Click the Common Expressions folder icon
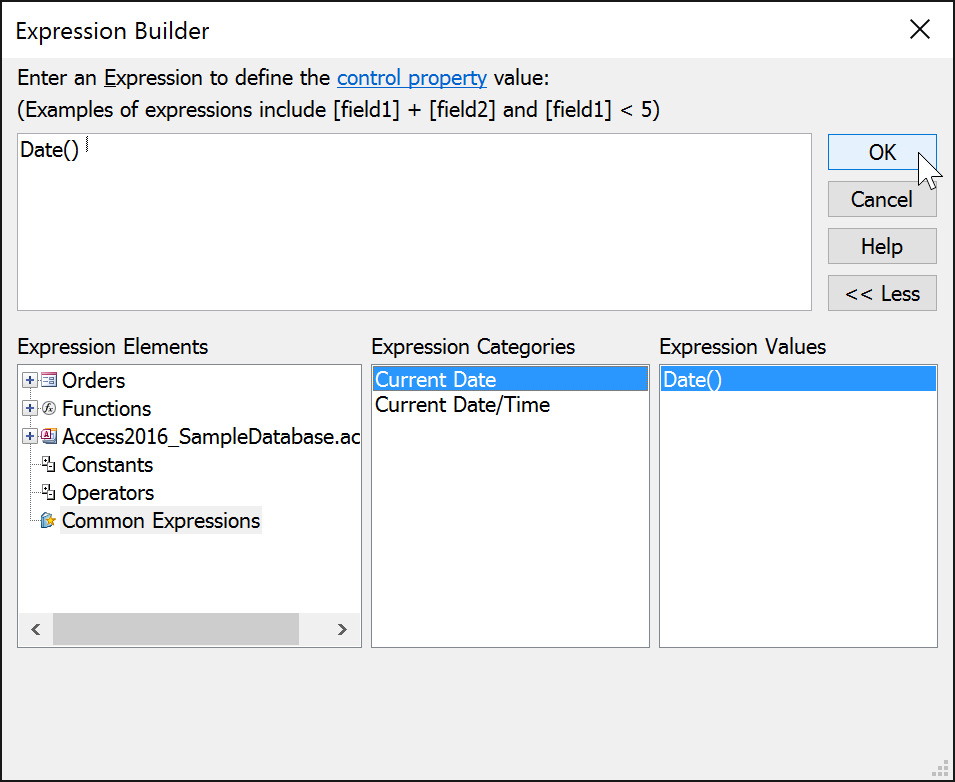The width and height of the screenshot is (955, 782). pos(48,520)
